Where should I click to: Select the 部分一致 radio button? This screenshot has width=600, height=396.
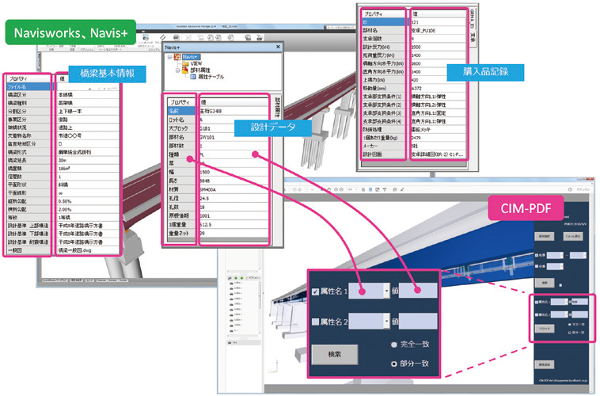tap(394, 364)
